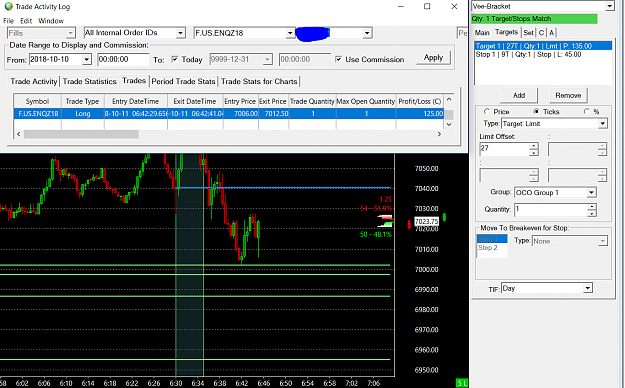Select Stop 1 in breakeven list

coord(492,239)
